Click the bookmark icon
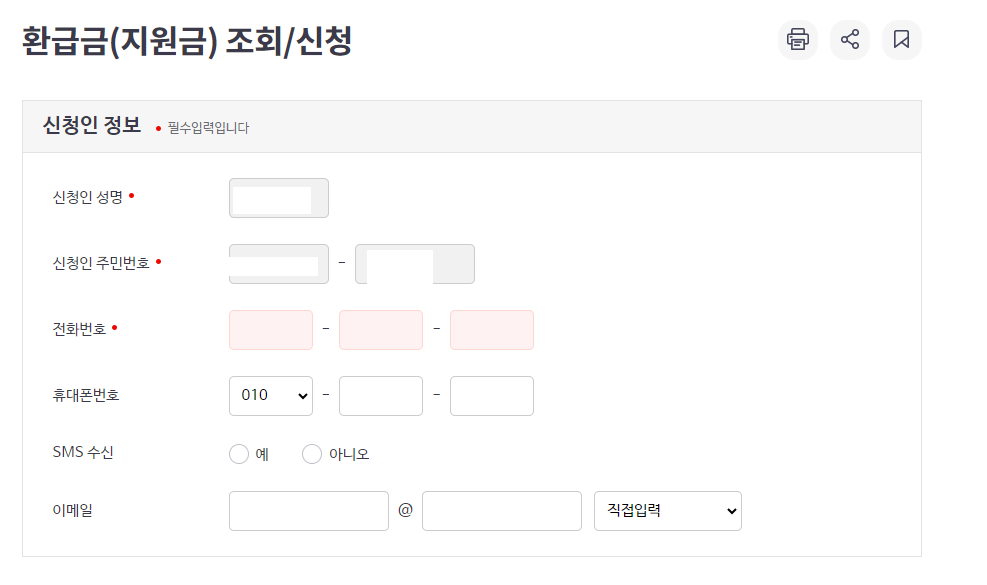987x585 pixels. pos(901,39)
